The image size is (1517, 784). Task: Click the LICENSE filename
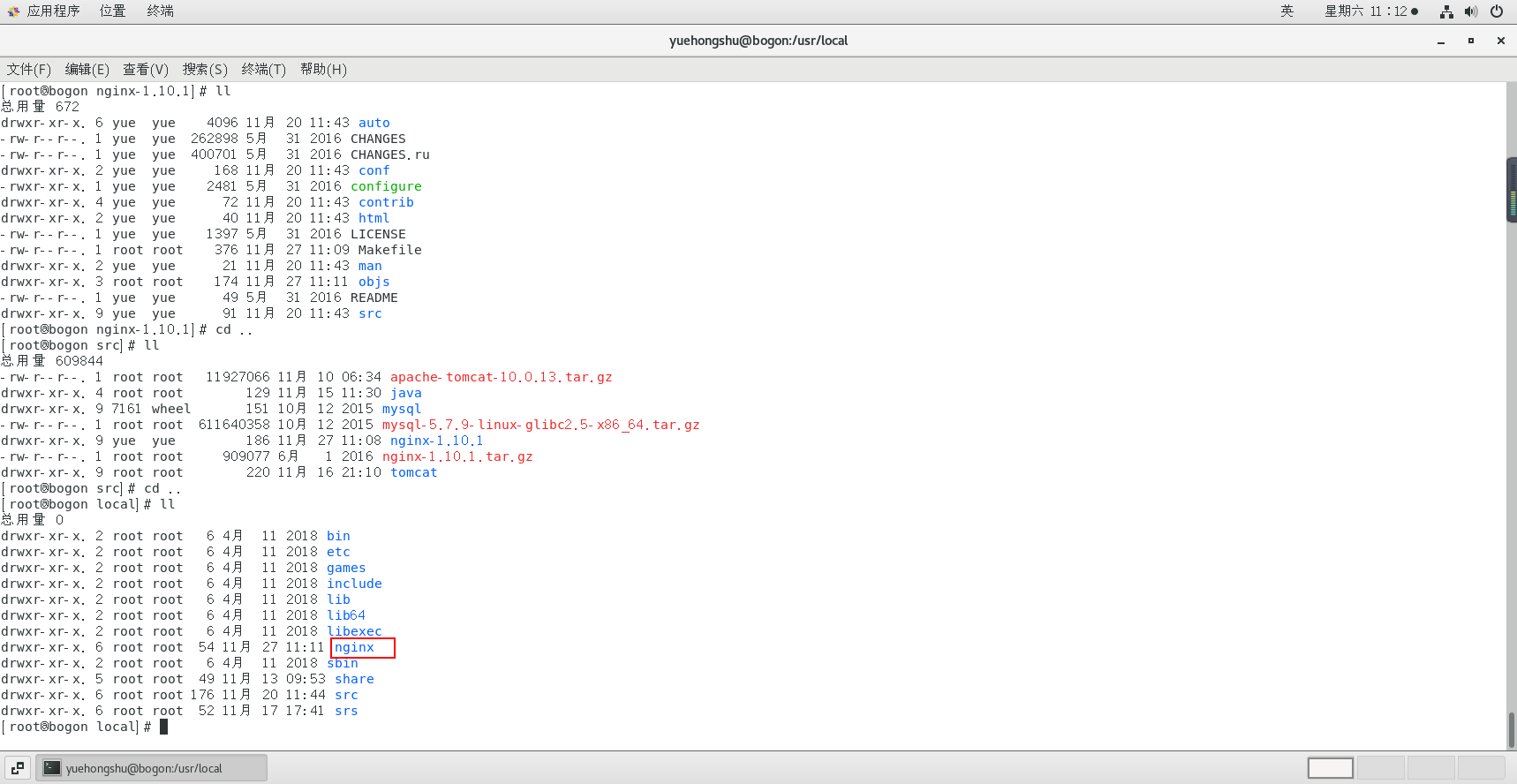(378, 234)
